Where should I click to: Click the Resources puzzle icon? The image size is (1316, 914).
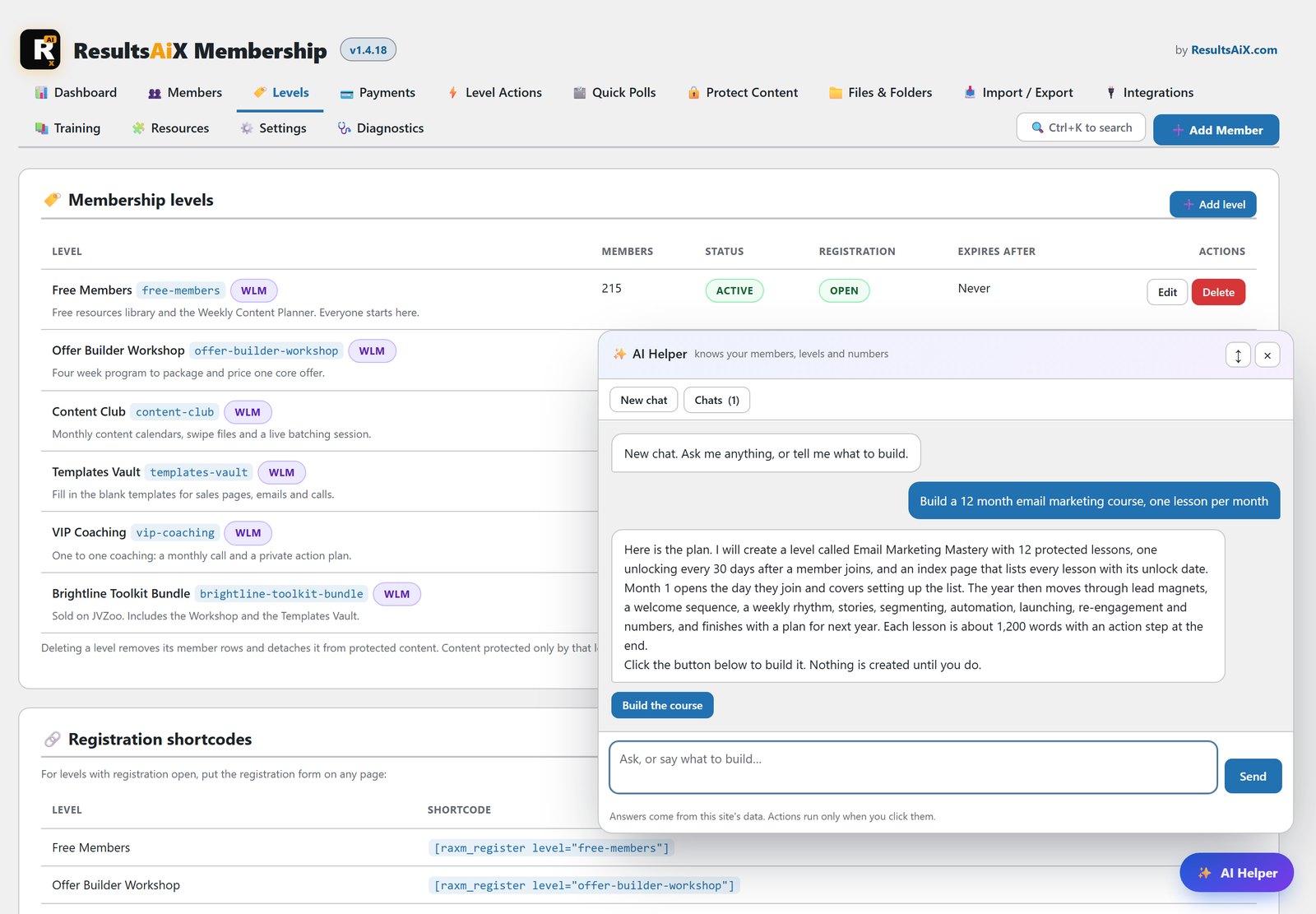pos(138,128)
